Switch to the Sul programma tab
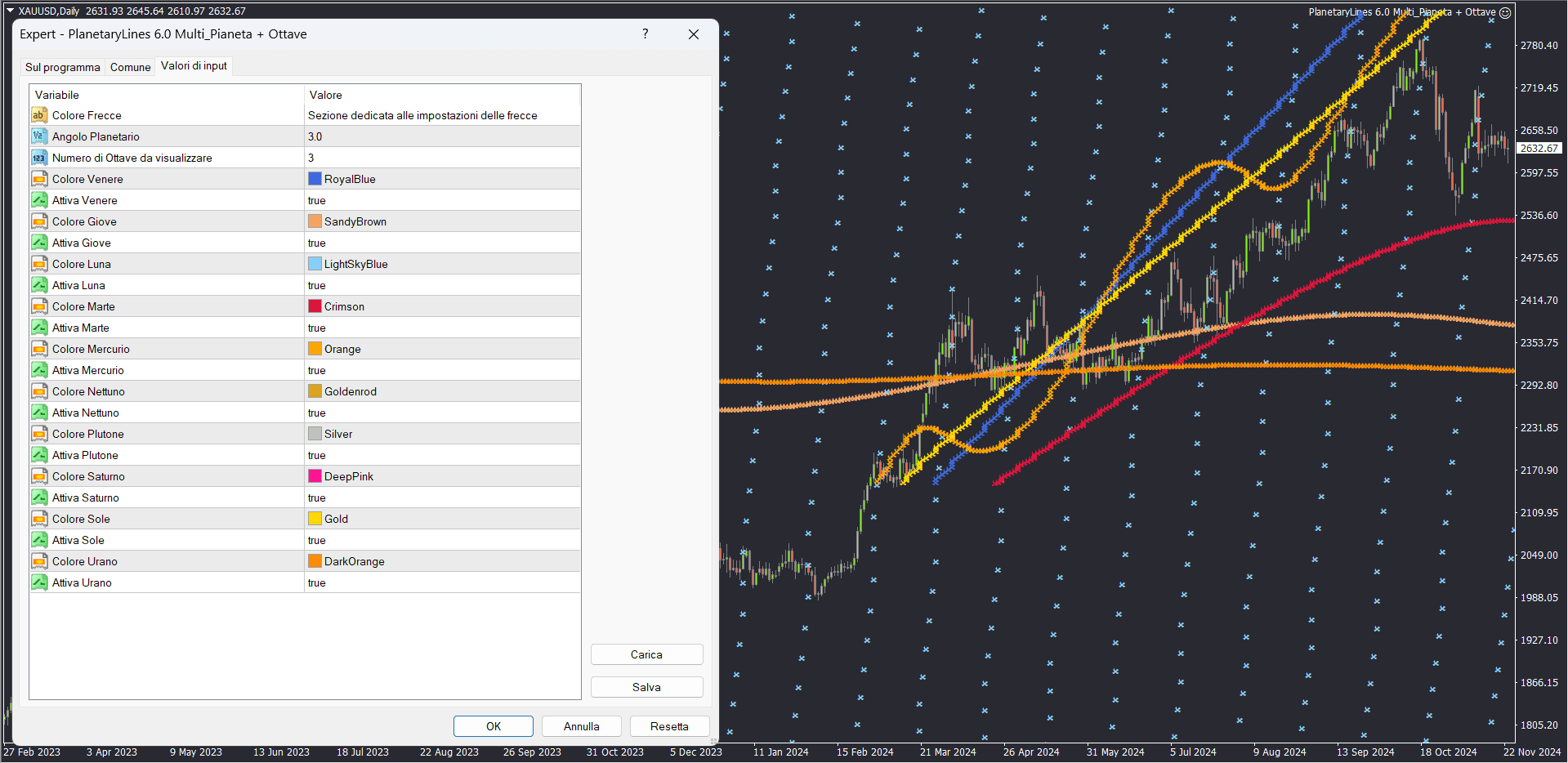 point(63,67)
